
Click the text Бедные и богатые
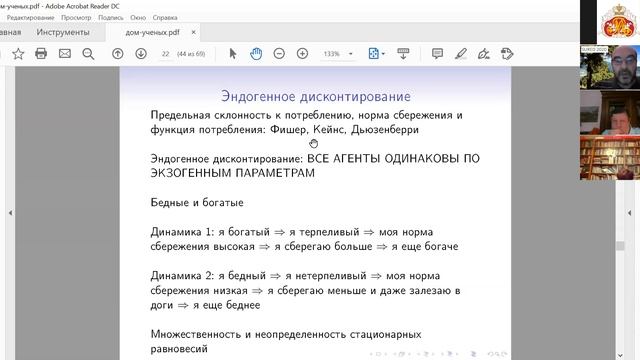[197, 202]
